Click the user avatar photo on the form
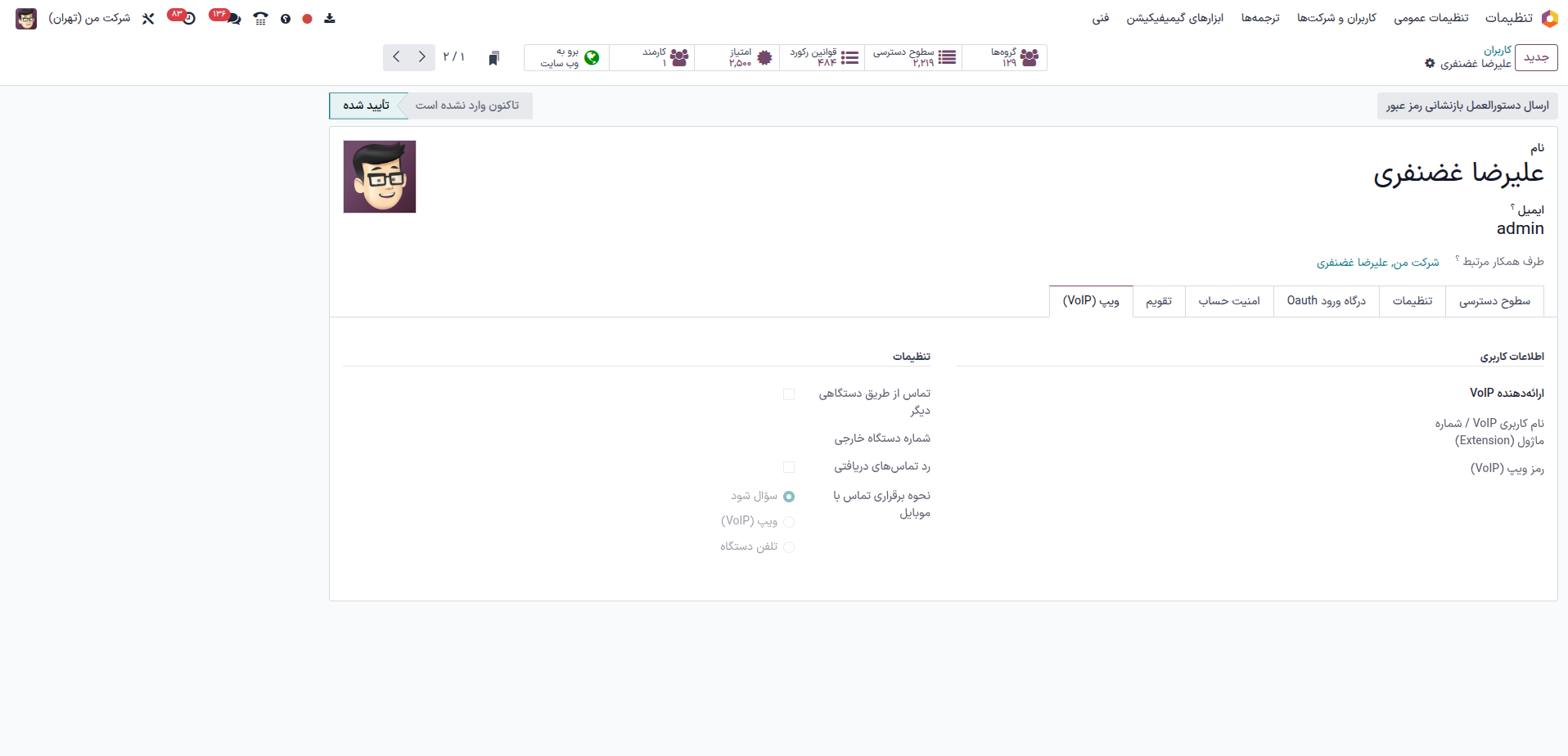 [x=380, y=177]
